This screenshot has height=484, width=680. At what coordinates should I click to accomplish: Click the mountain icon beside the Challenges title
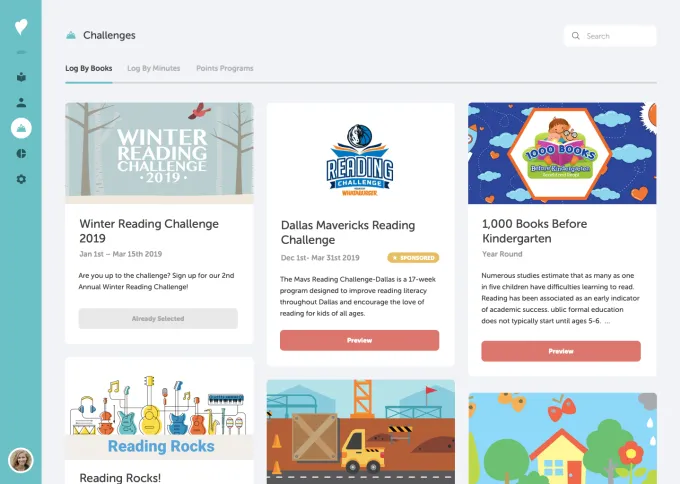71,35
